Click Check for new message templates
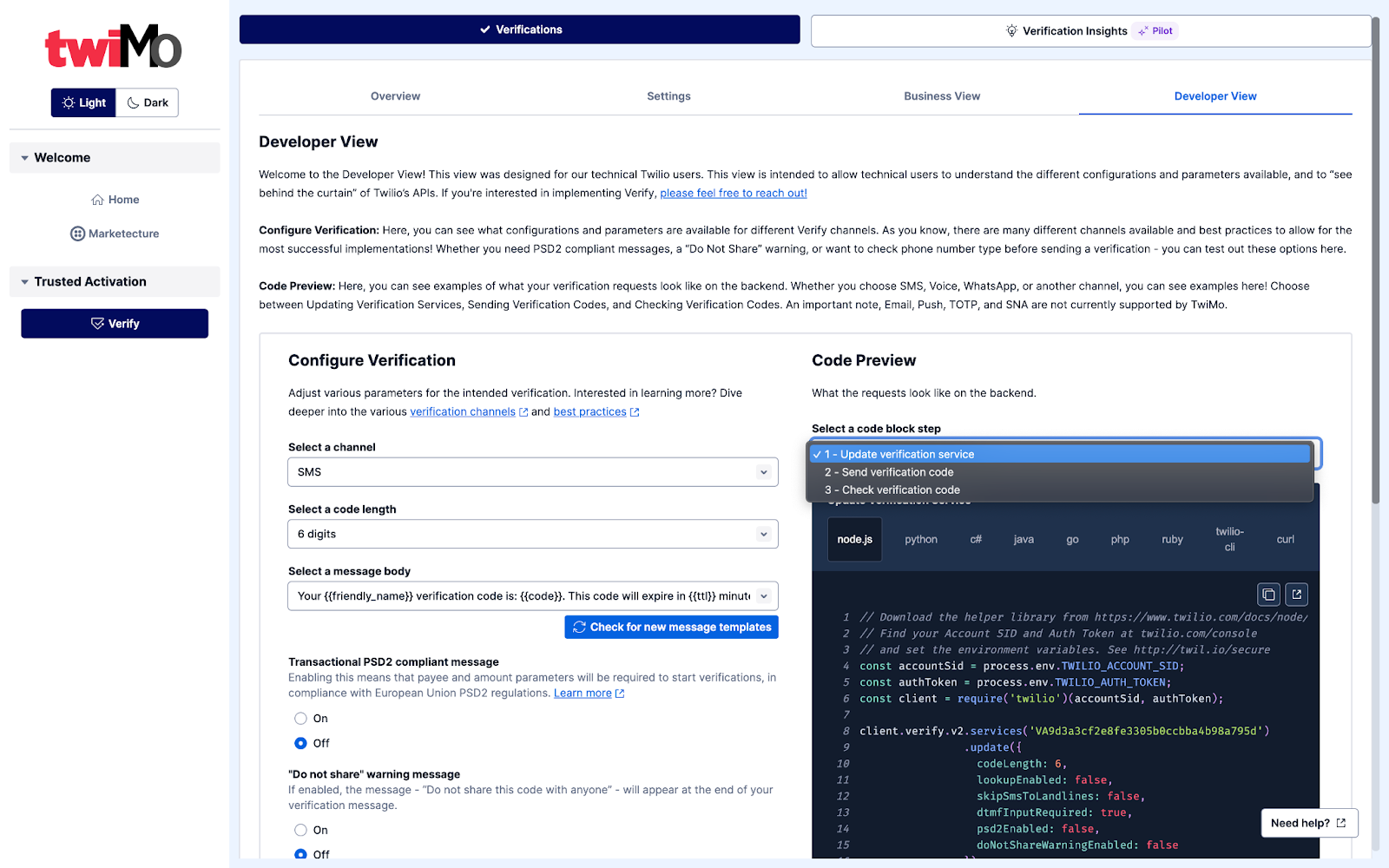This screenshot has width=1389, height=868. (x=671, y=628)
